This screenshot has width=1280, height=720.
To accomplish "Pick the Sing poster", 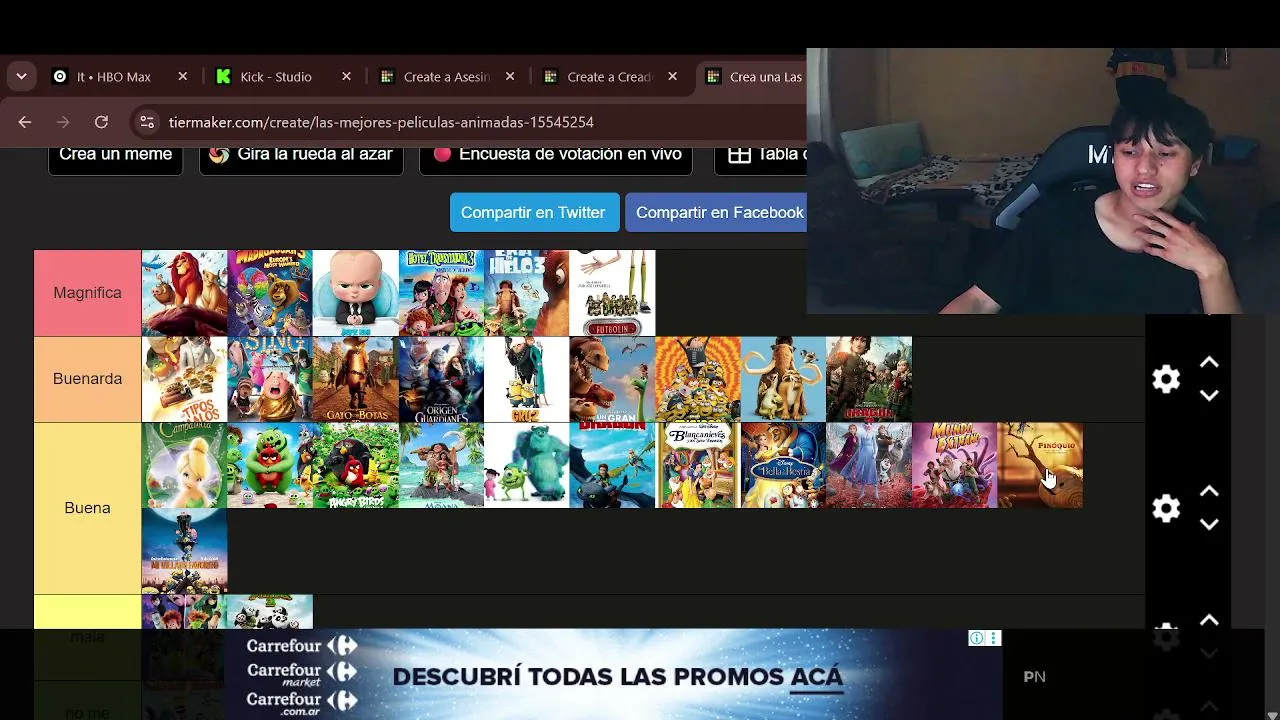I will point(270,379).
